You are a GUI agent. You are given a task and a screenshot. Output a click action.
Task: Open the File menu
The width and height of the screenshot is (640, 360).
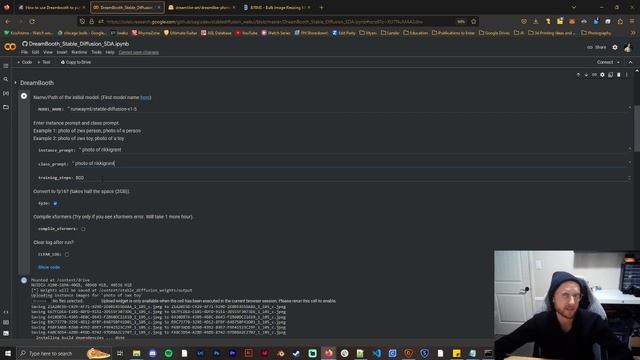[24, 52]
